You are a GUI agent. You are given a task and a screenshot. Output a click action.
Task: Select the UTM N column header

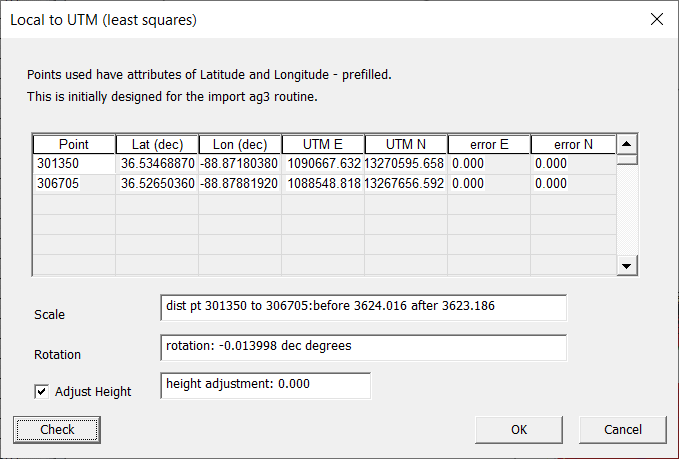pos(406,144)
